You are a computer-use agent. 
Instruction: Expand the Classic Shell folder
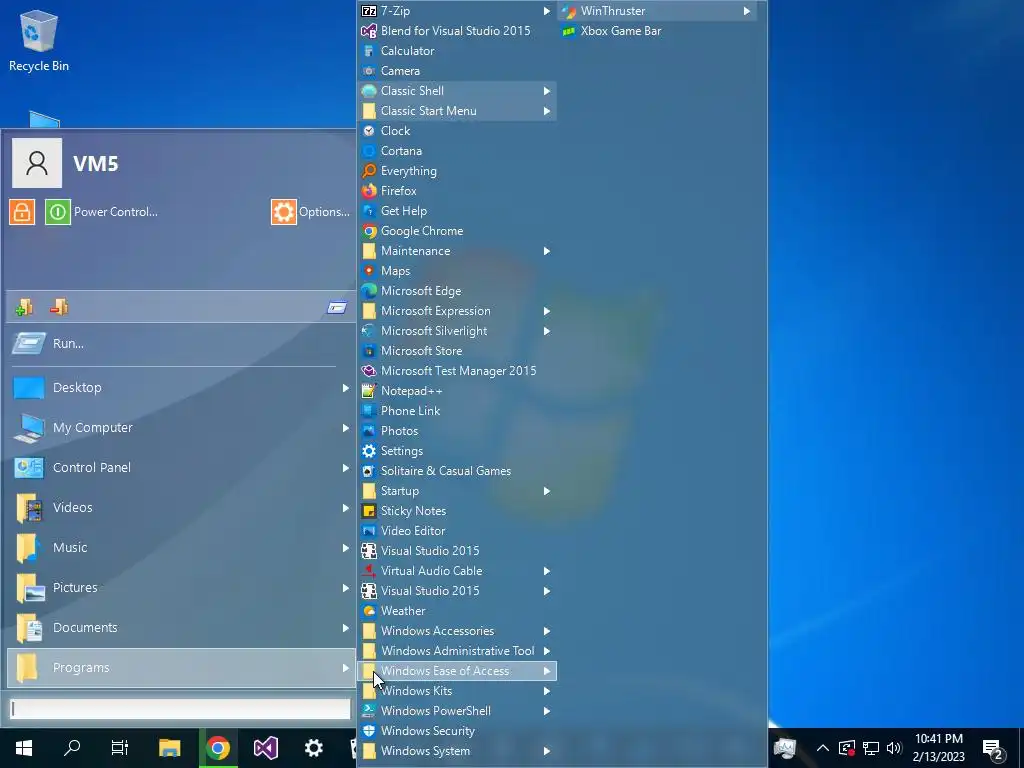(456, 91)
